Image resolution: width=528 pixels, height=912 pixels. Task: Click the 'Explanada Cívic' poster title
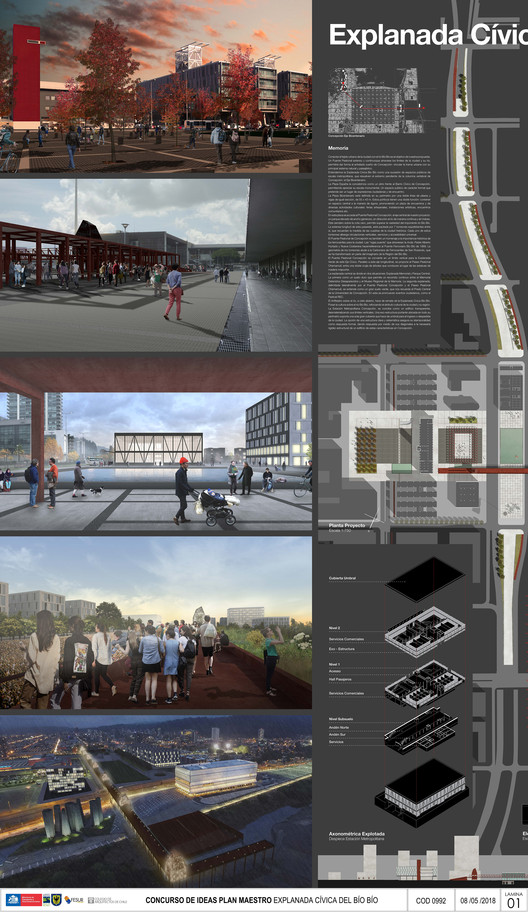[428, 35]
